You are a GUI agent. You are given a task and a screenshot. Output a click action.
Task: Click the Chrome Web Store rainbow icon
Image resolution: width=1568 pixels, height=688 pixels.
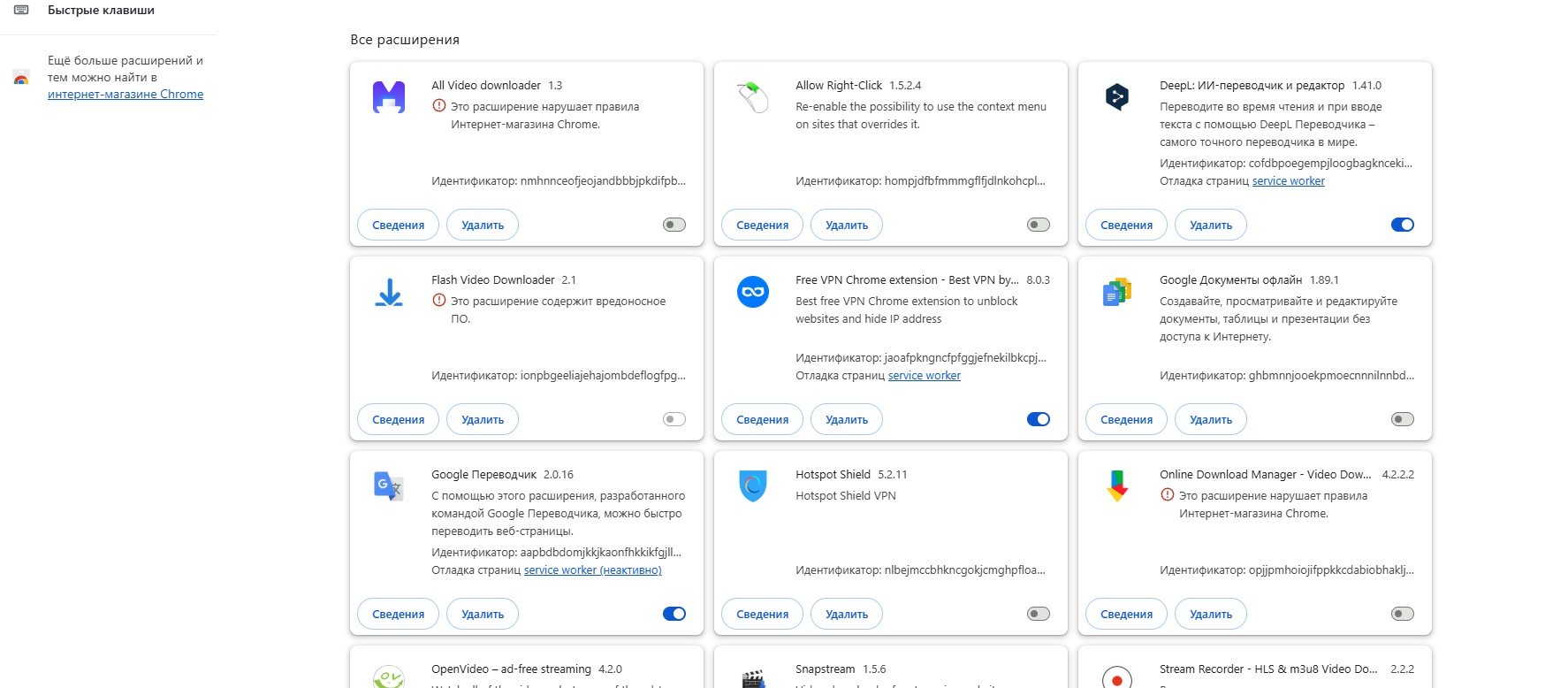pyautogui.click(x=21, y=78)
